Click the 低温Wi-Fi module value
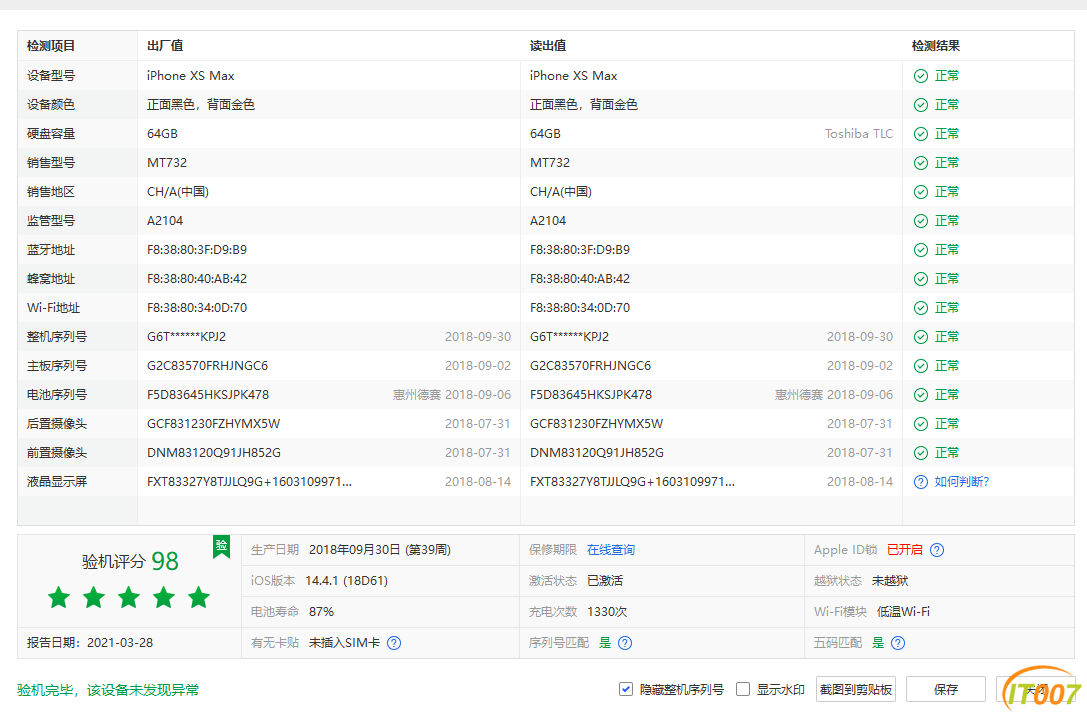 pyautogui.click(x=903, y=612)
